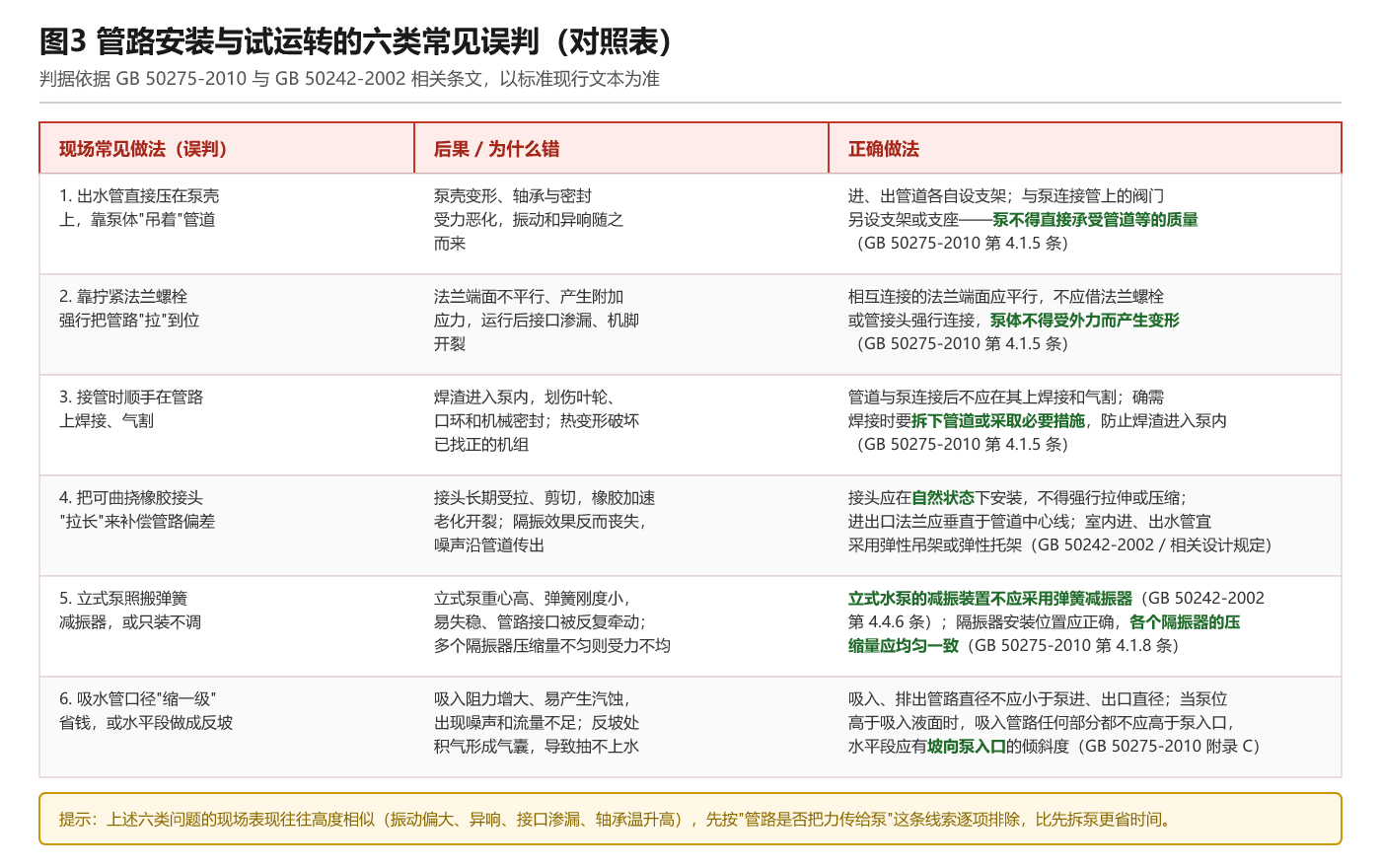This screenshot has height=868, width=1381.
Task: Click cell '焊渣进入泵内，划伤叶轮'
Action: (x=621, y=425)
